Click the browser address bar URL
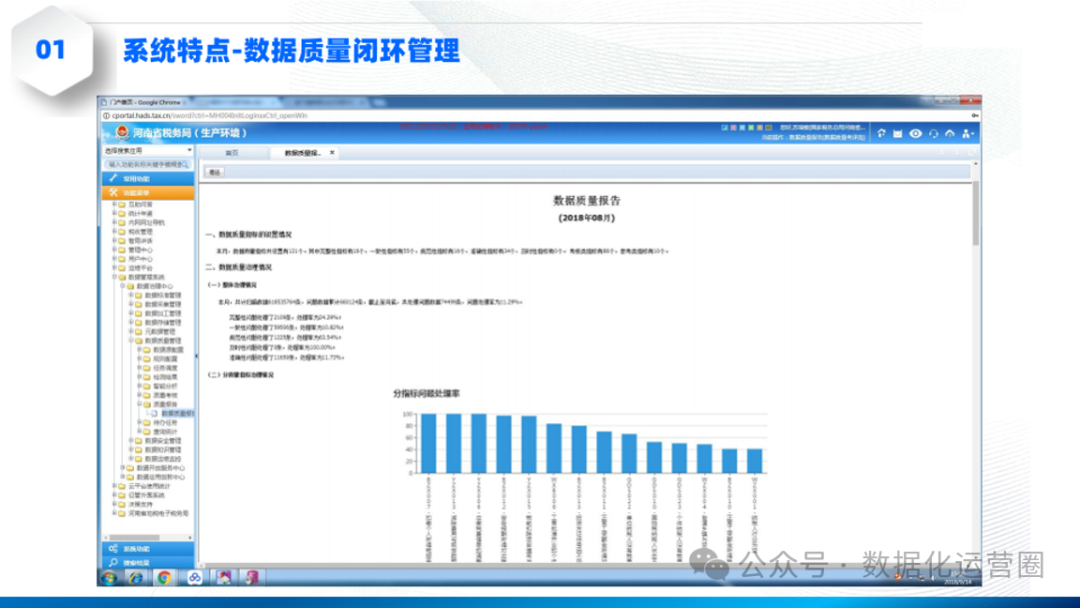The image size is (1080, 608). (209, 116)
